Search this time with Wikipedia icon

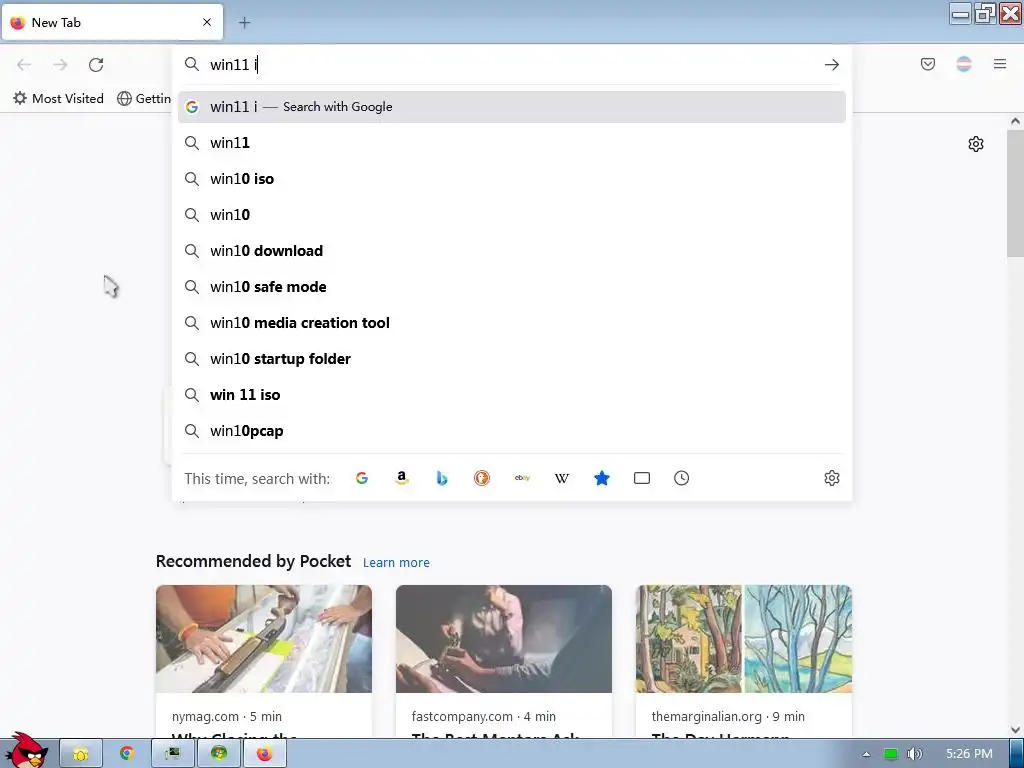pyautogui.click(x=562, y=478)
